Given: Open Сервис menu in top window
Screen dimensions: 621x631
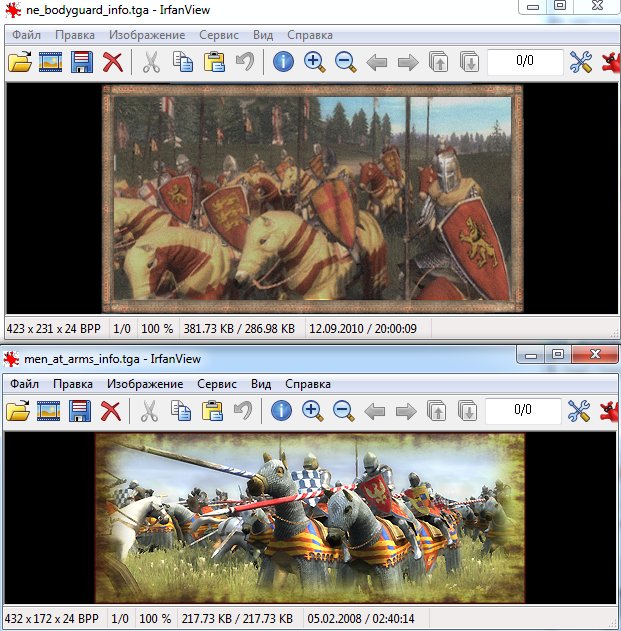Looking at the screenshot, I should tap(219, 35).
